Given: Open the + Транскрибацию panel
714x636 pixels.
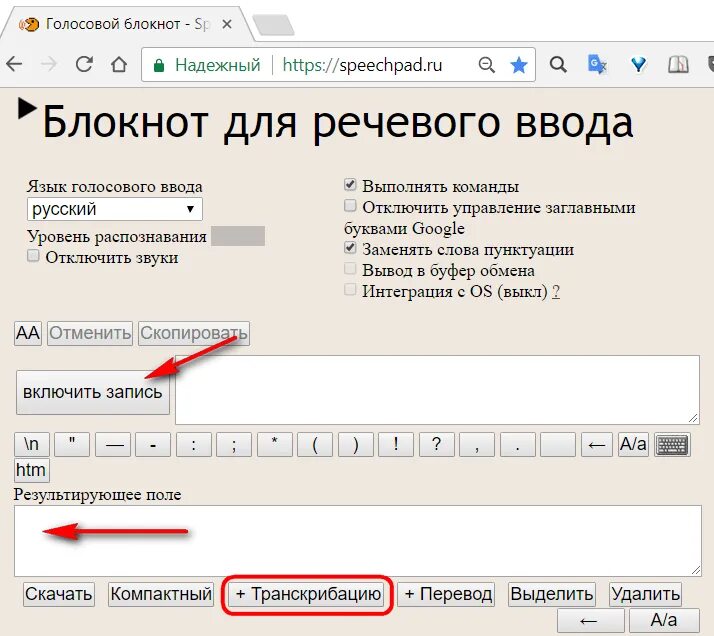Looking at the screenshot, I should pyautogui.click(x=308, y=594).
